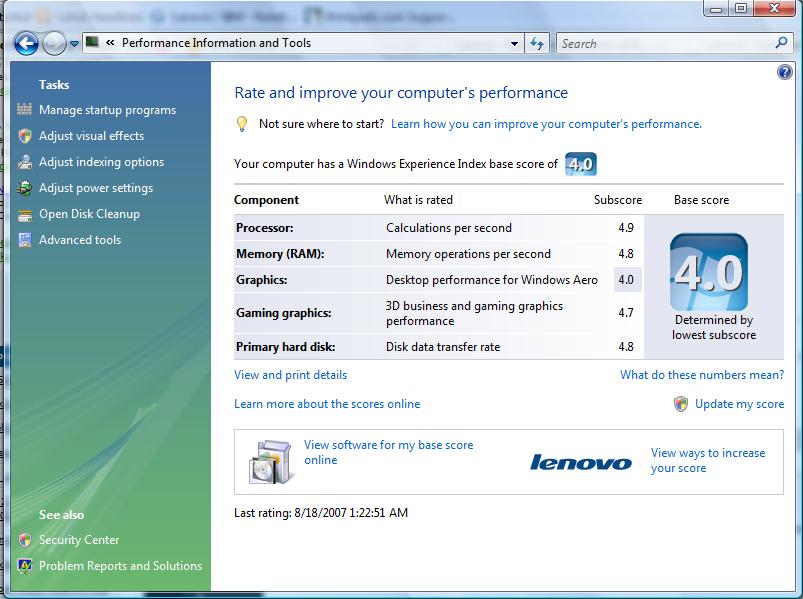Click 'Desktop performance for Windows Aero' text
803x599 pixels.
[492, 280]
